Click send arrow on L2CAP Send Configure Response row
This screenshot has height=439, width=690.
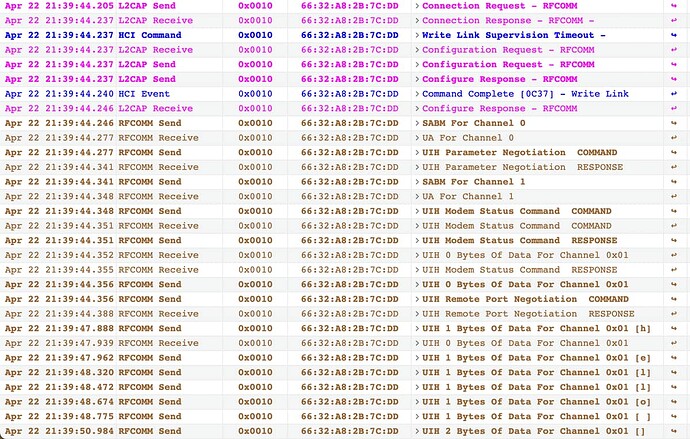pyautogui.click(x=674, y=79)
